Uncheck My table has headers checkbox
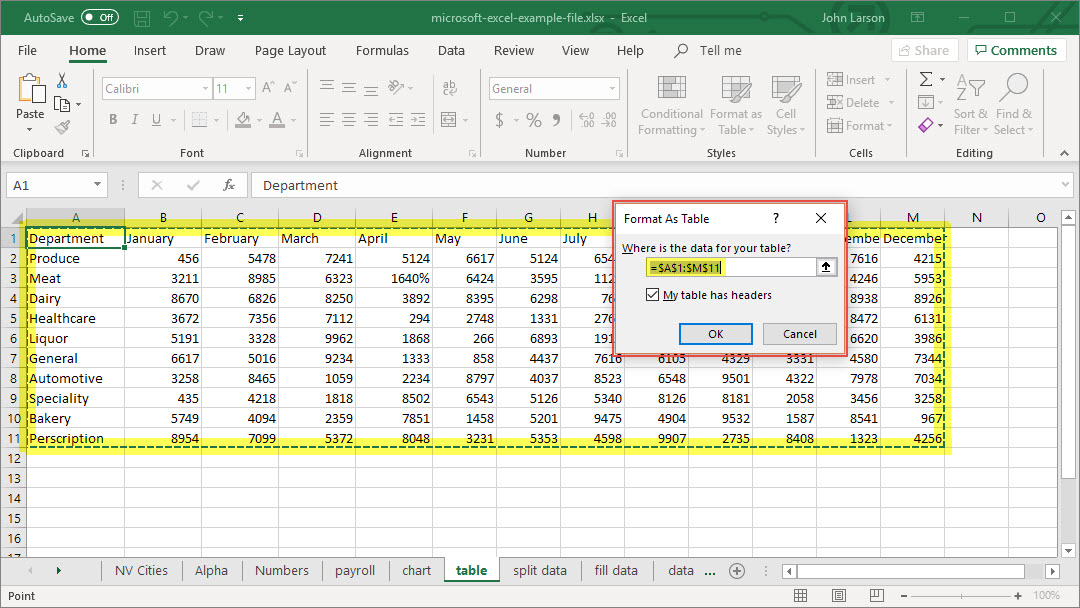Screen dimensions: 1080x608 point(654,295)
